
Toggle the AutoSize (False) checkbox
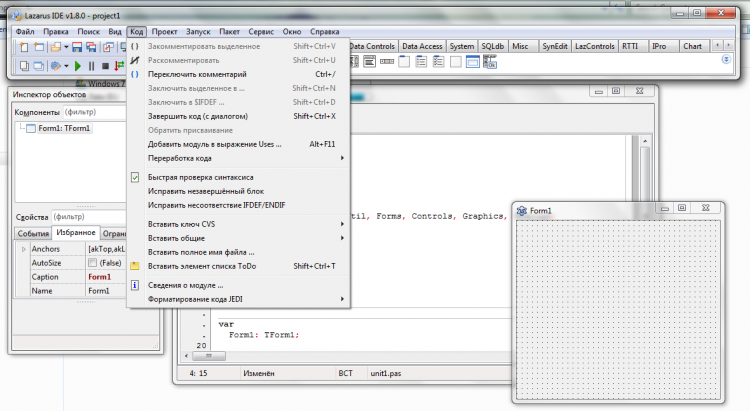point(92,263)
